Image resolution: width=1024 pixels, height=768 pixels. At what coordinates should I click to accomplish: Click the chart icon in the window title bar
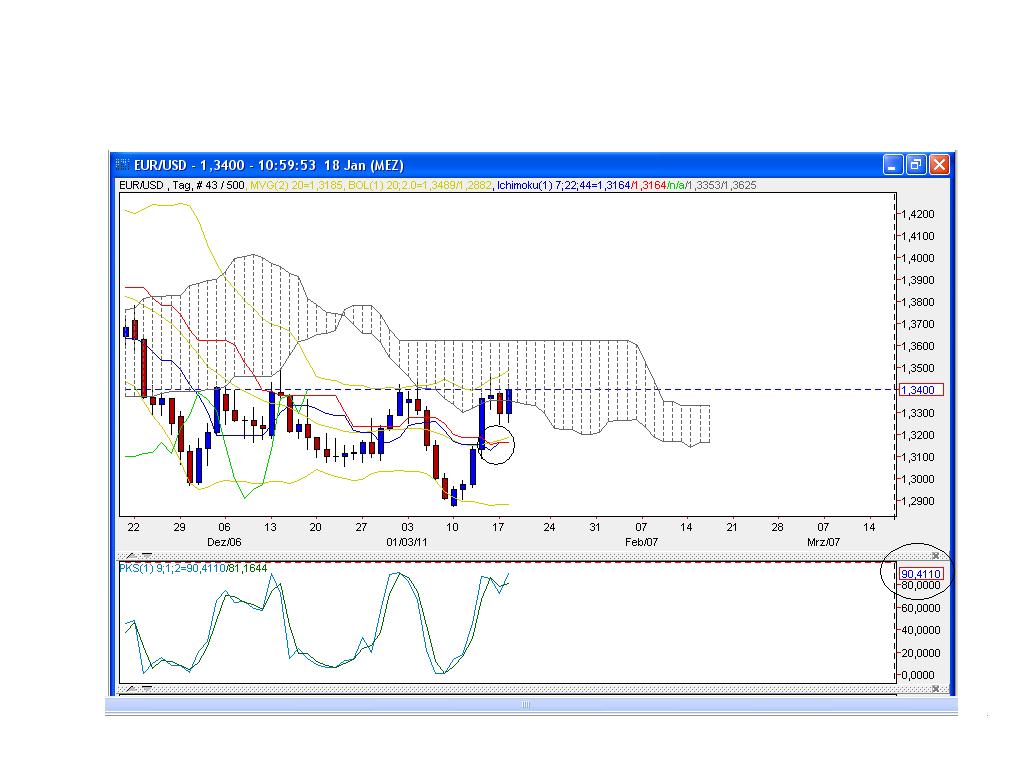[x=124, y=165]
